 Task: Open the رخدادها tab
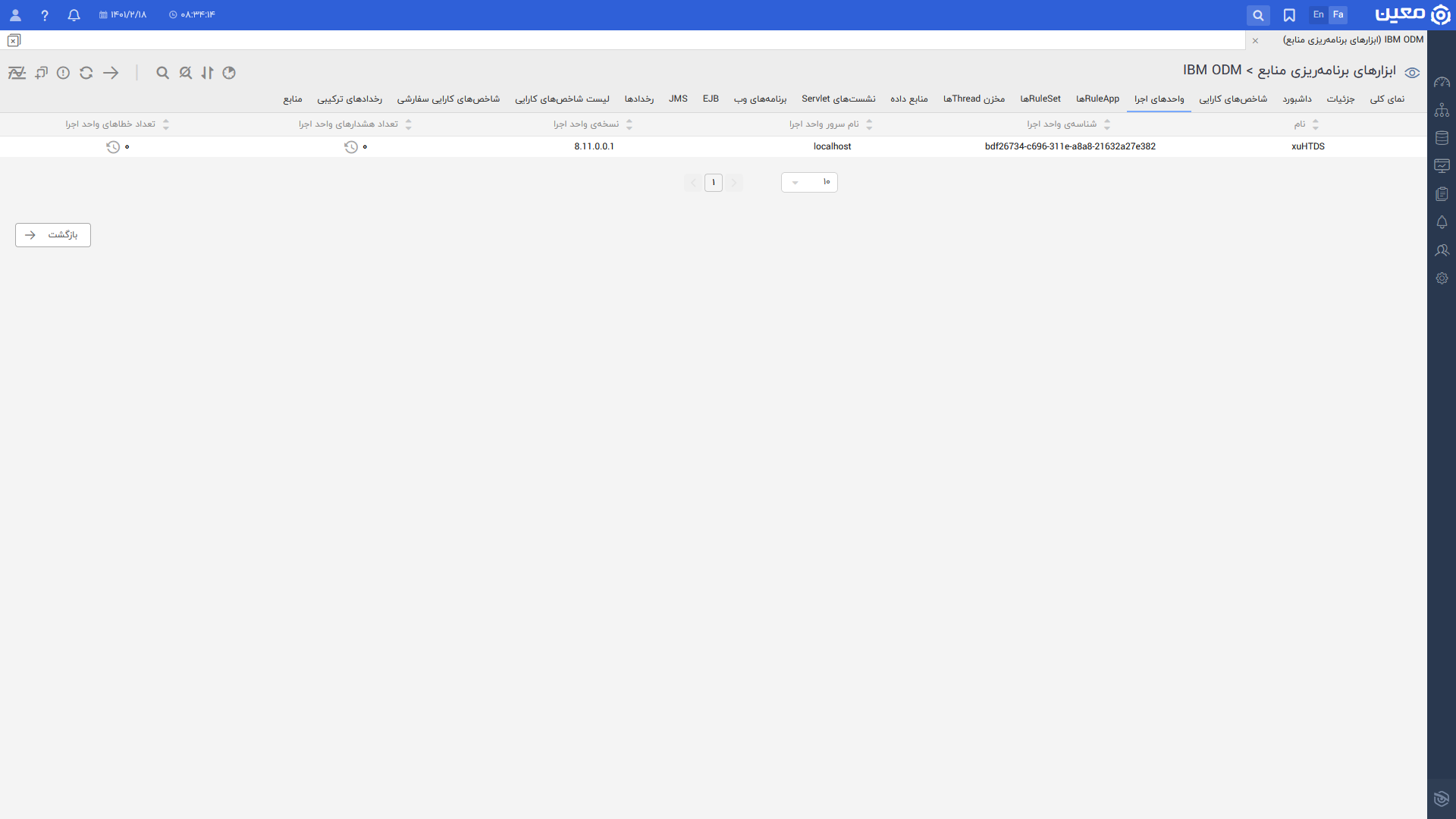click(639, 99)
